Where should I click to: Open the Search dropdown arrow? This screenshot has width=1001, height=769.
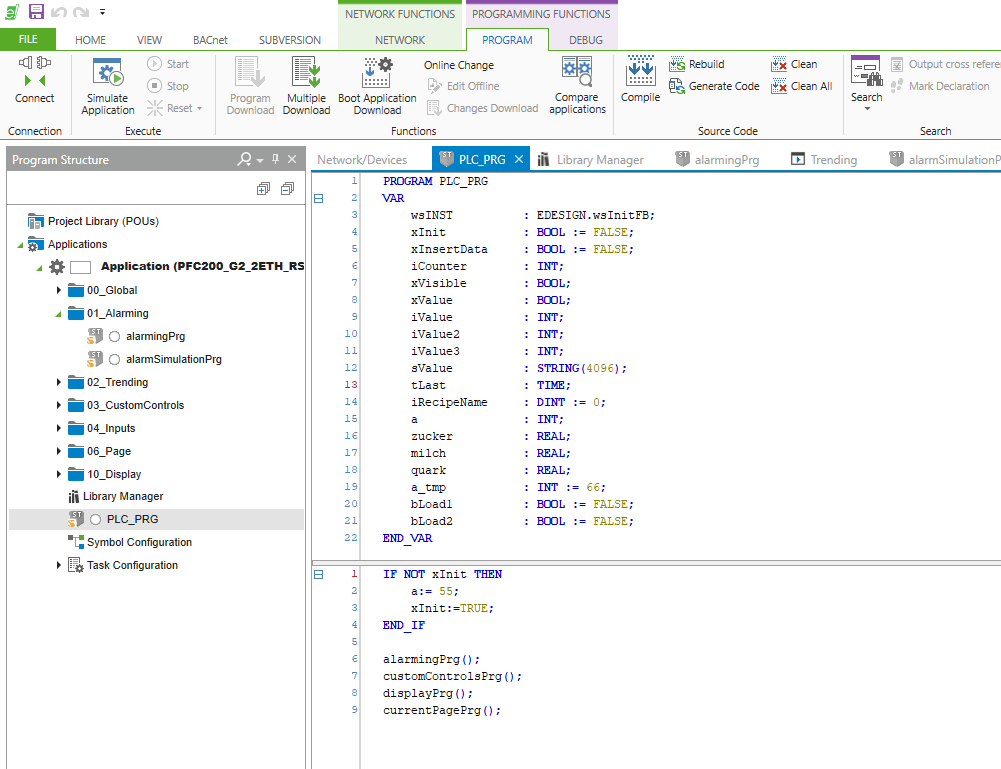click(x=866, y=109)
